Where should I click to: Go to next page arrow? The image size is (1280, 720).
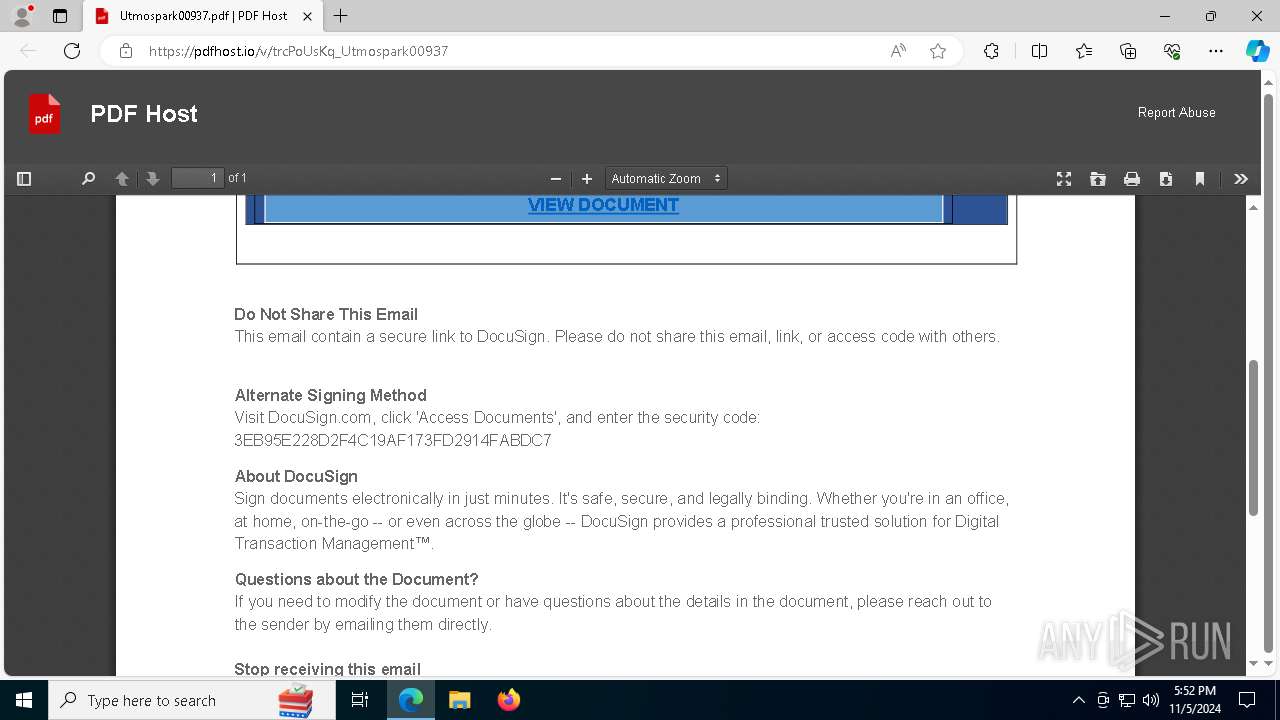(x=153, y=179)
